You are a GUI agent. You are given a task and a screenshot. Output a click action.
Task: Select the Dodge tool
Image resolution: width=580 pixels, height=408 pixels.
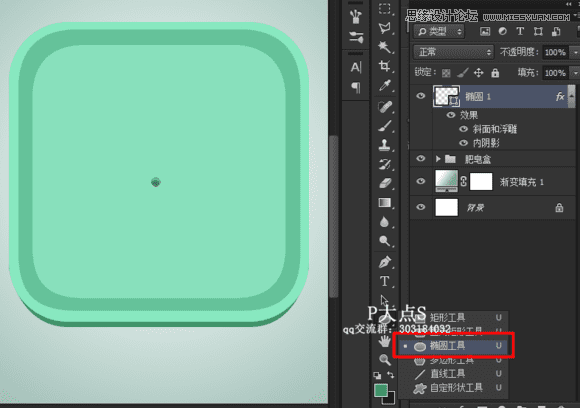[385, 241]
